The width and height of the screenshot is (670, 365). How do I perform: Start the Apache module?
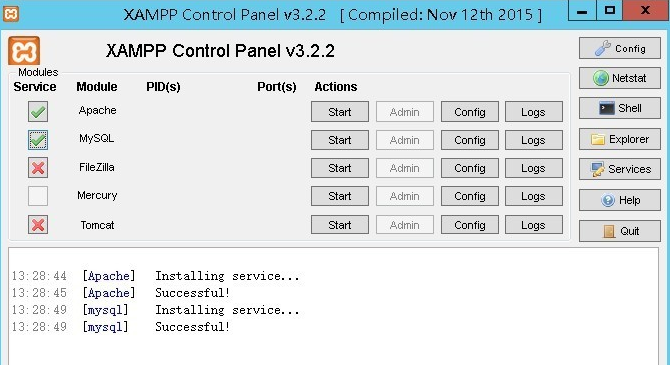point(340,112)
